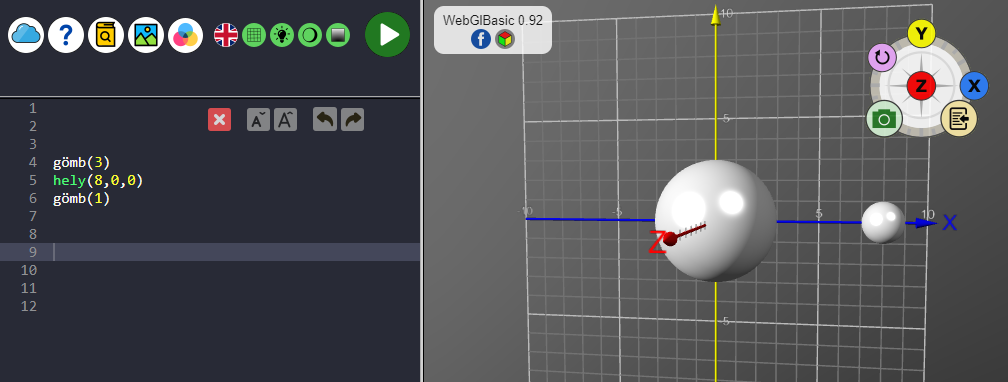Viewport: 1008px width, 382px height.
Task: Switch language with the UK flag
Action: (226, 35)
